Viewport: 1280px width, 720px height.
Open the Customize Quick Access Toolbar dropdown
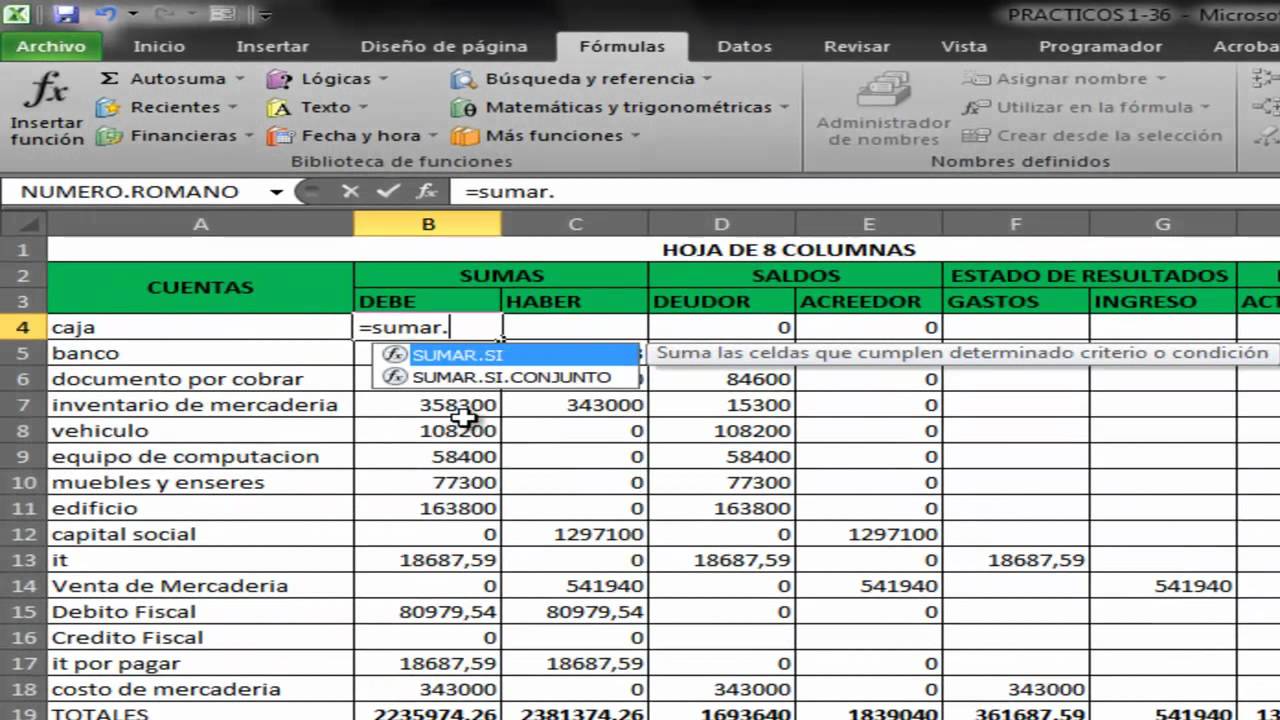[265, 15]
